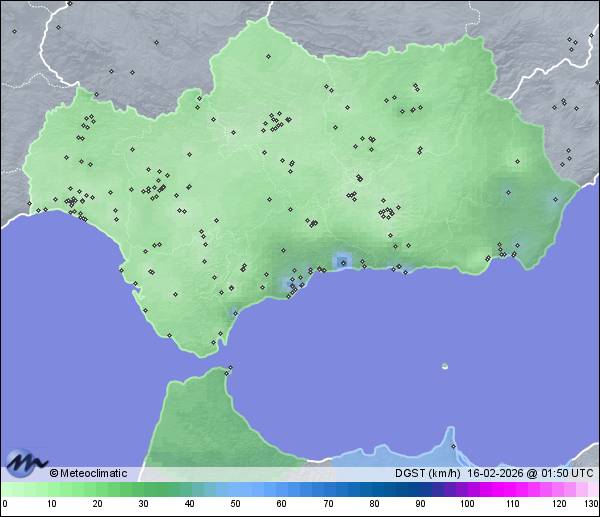Click the lone station marker in top-left corner
The height and width of the screenshot is (517, 600).
point(14,31)
